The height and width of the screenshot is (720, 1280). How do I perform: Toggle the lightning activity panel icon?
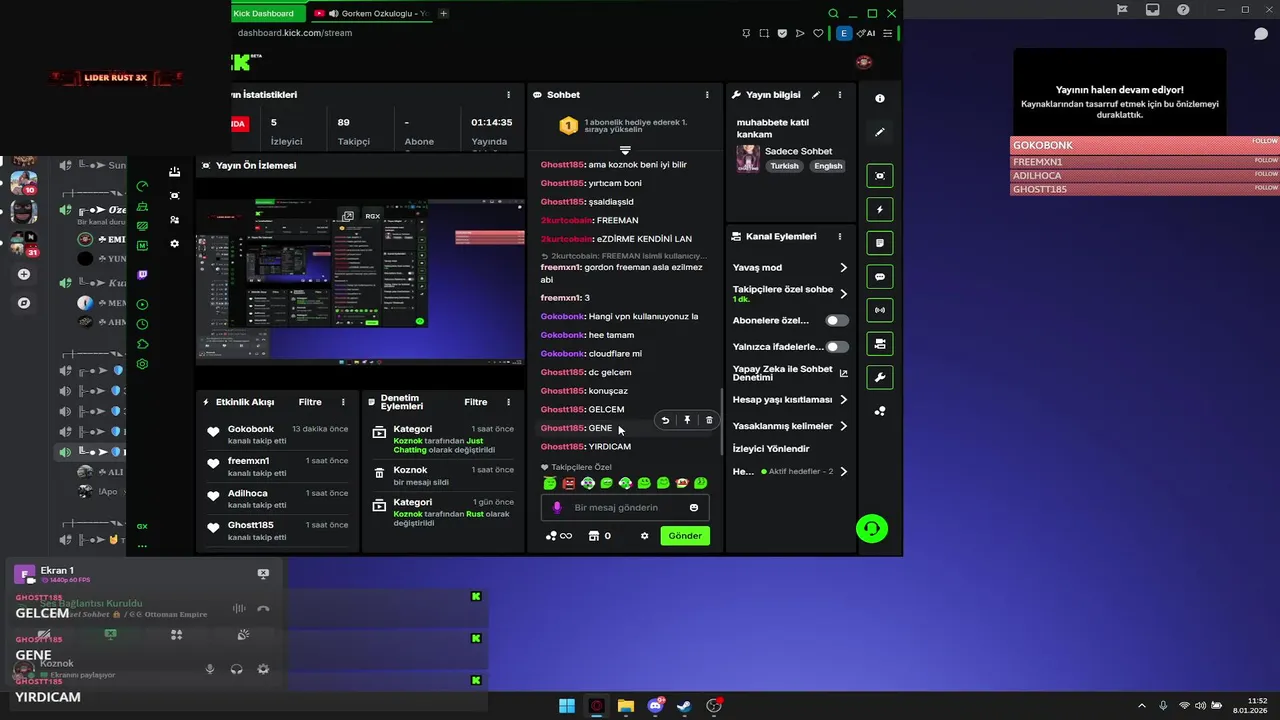click(880, 210)
